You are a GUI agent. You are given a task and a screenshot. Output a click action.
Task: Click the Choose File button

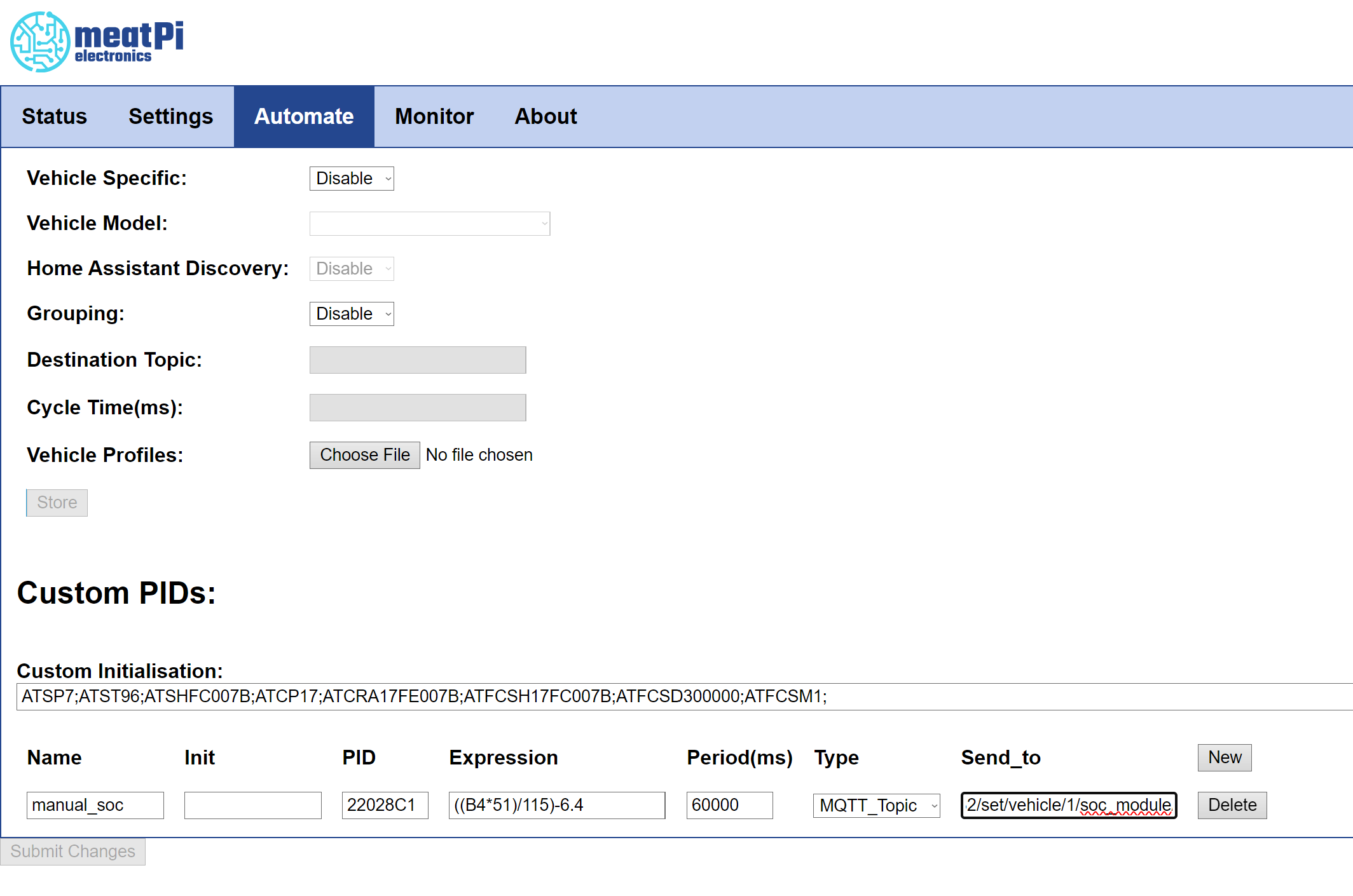(364, 455)
